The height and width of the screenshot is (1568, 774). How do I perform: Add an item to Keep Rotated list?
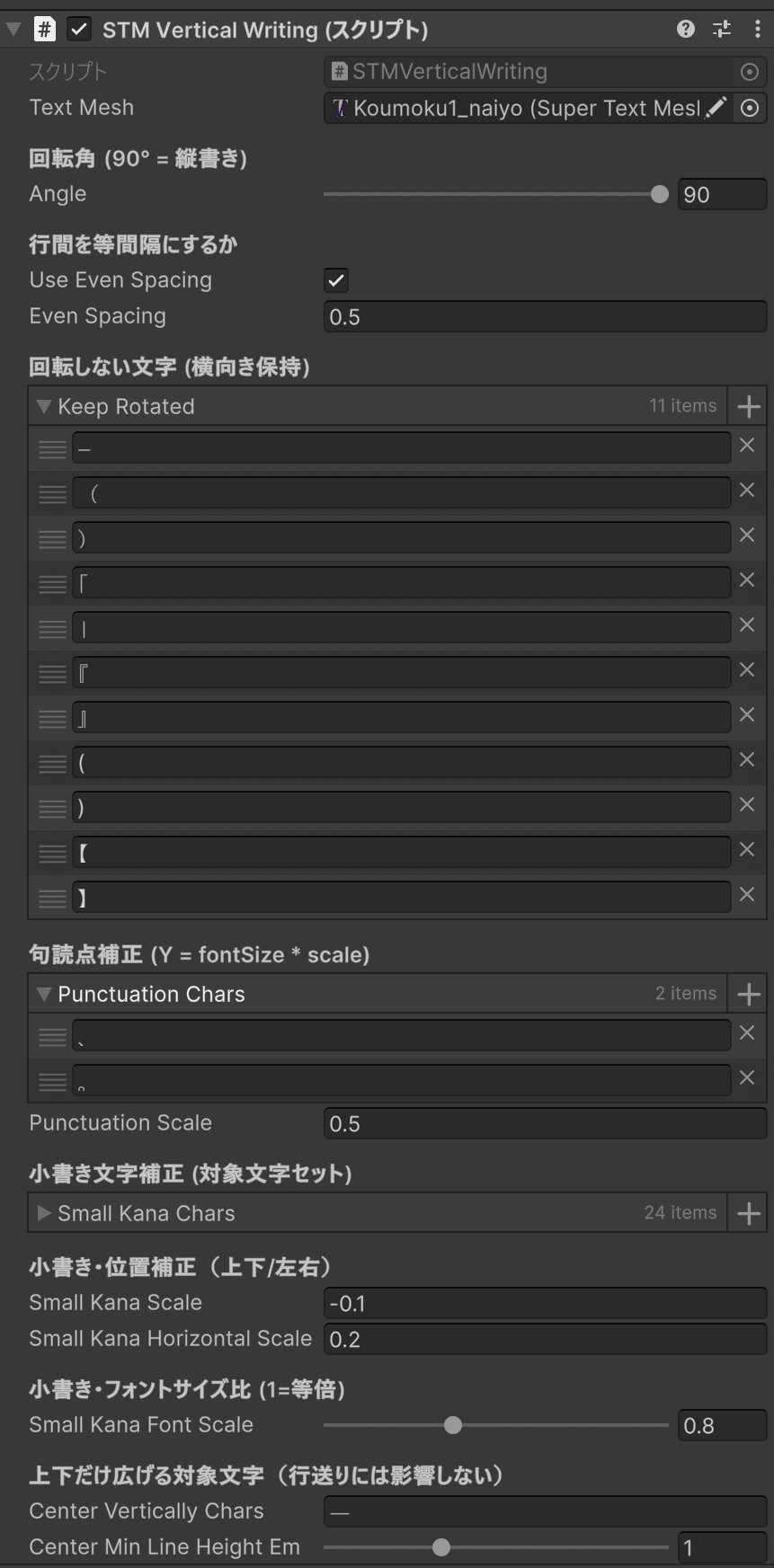coord(747,405)
